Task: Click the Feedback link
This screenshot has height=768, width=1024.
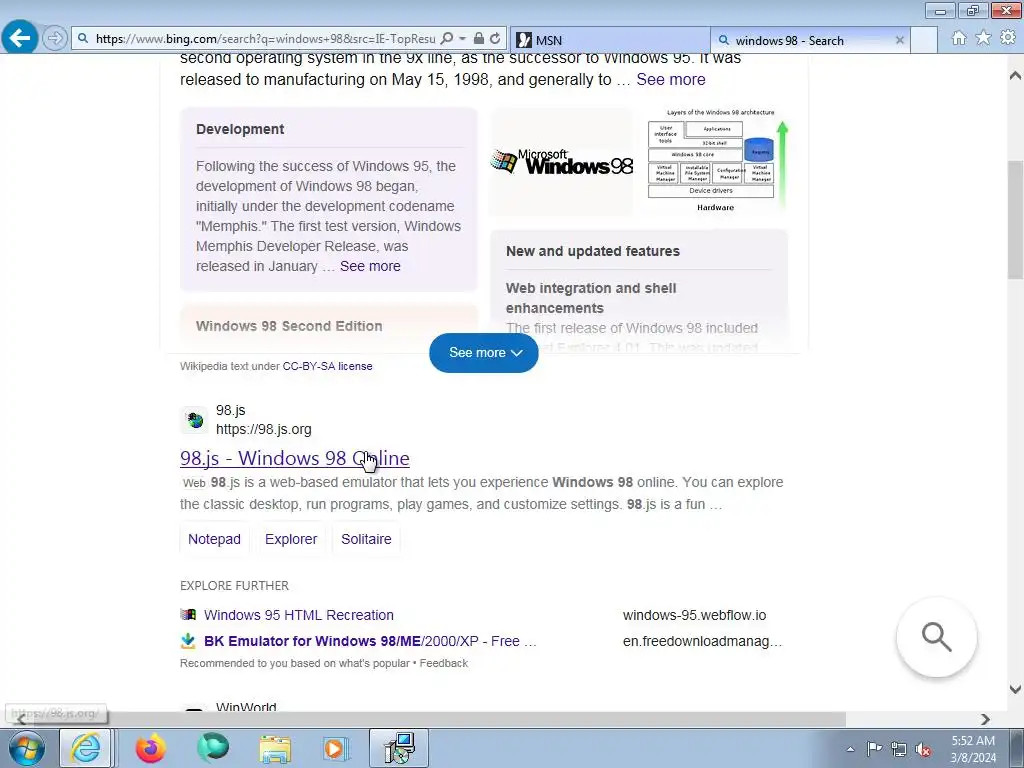Action: click(443, 664)
